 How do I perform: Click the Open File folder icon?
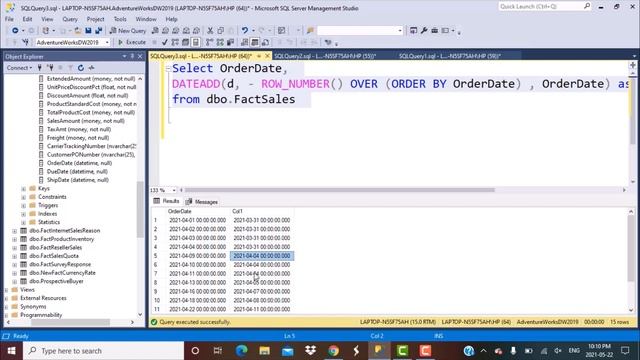coord(78,31)
